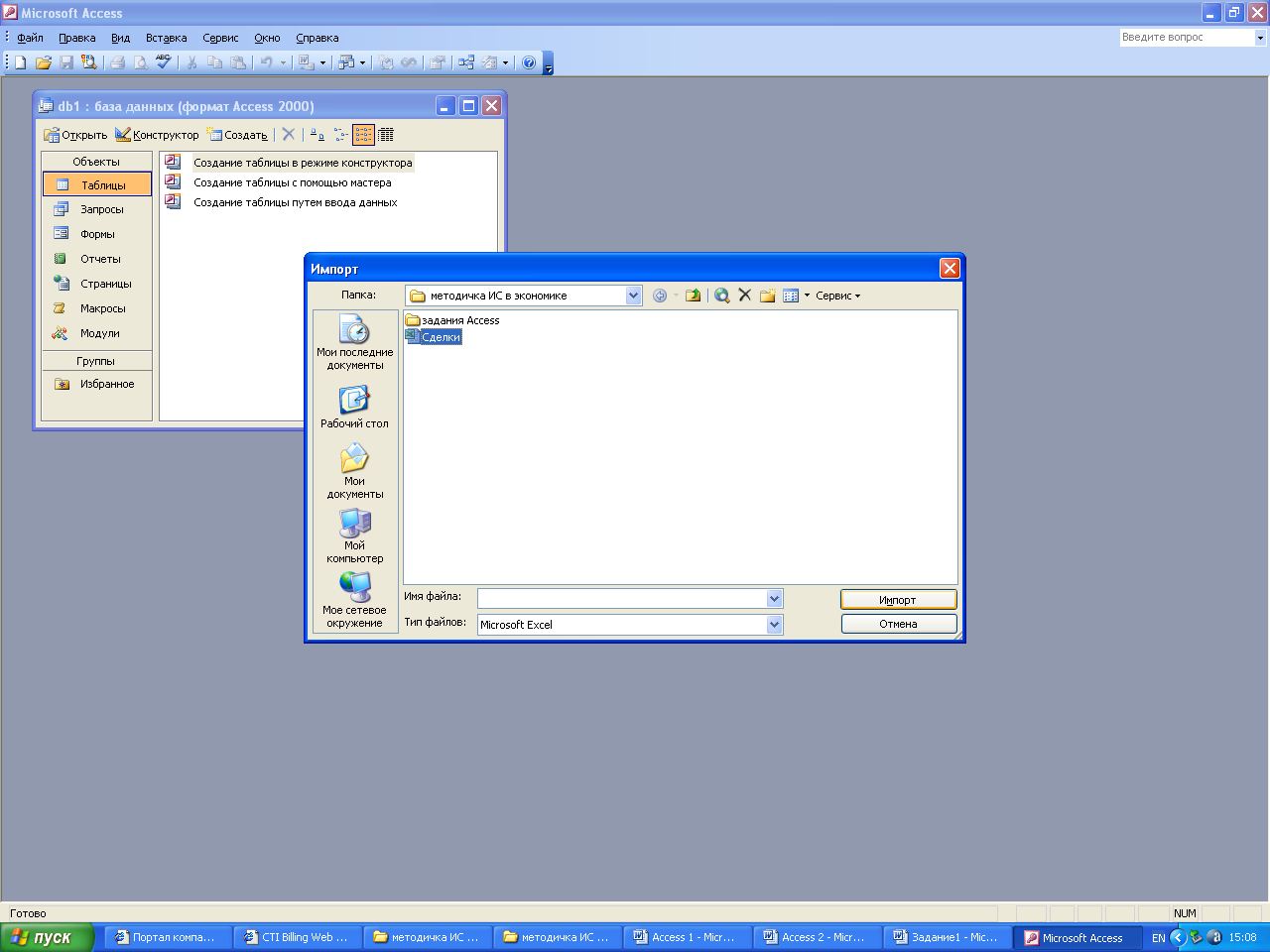This screenshot has width=1270, height=952.
Task: Select Формы in the objects pane
Action: [x=97, y=234]
